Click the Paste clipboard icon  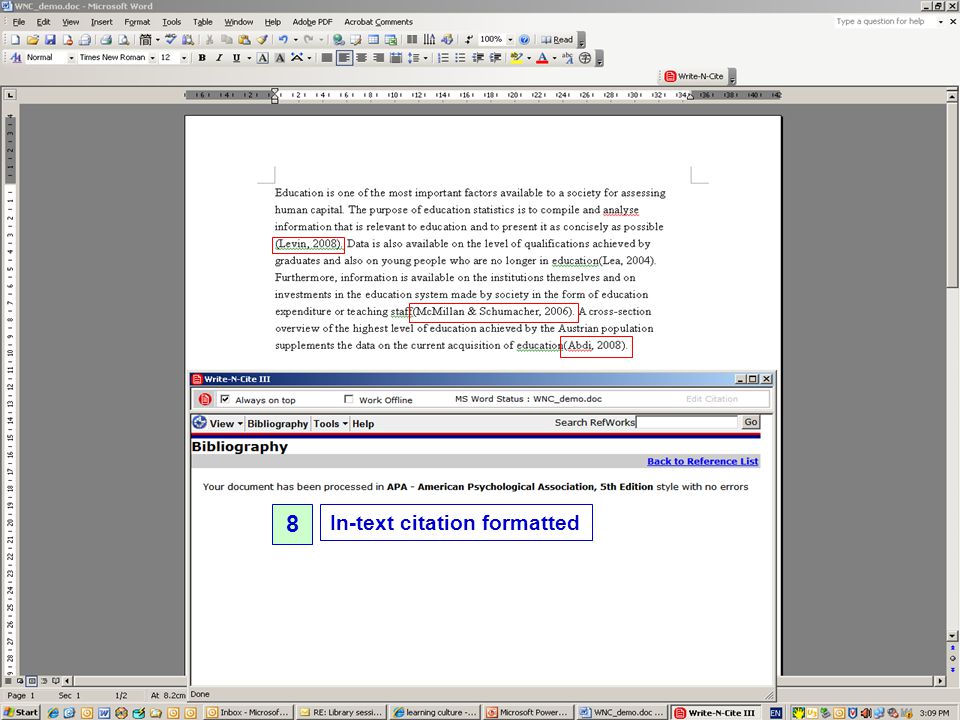[244, 40]
